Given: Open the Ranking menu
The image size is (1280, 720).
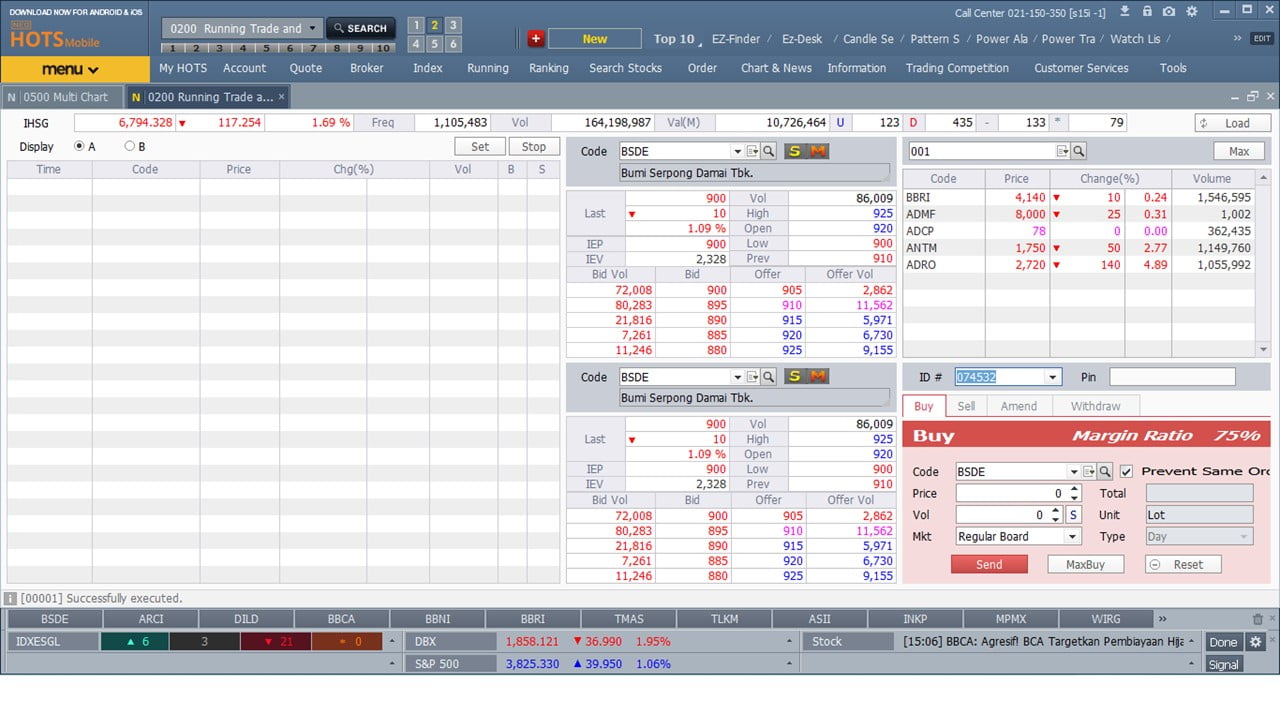Looking at the screenshot, I should point(548,68).
